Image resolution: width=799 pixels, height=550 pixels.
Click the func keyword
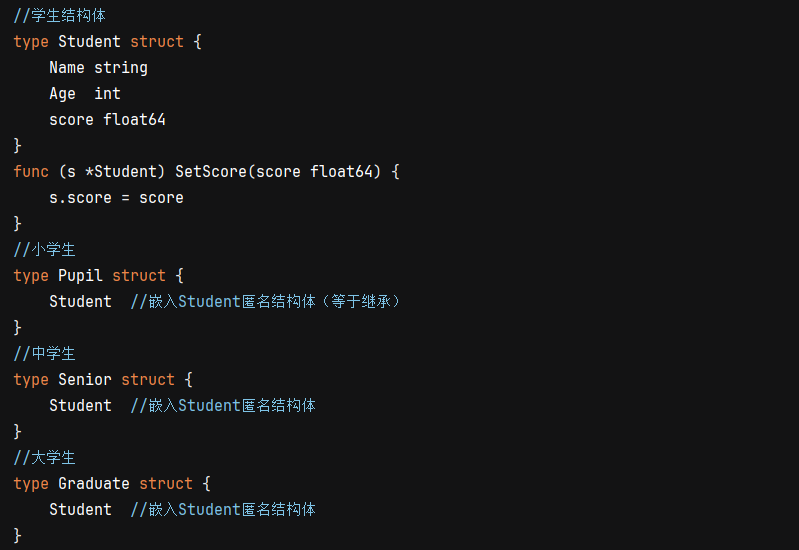pos(31,172)
